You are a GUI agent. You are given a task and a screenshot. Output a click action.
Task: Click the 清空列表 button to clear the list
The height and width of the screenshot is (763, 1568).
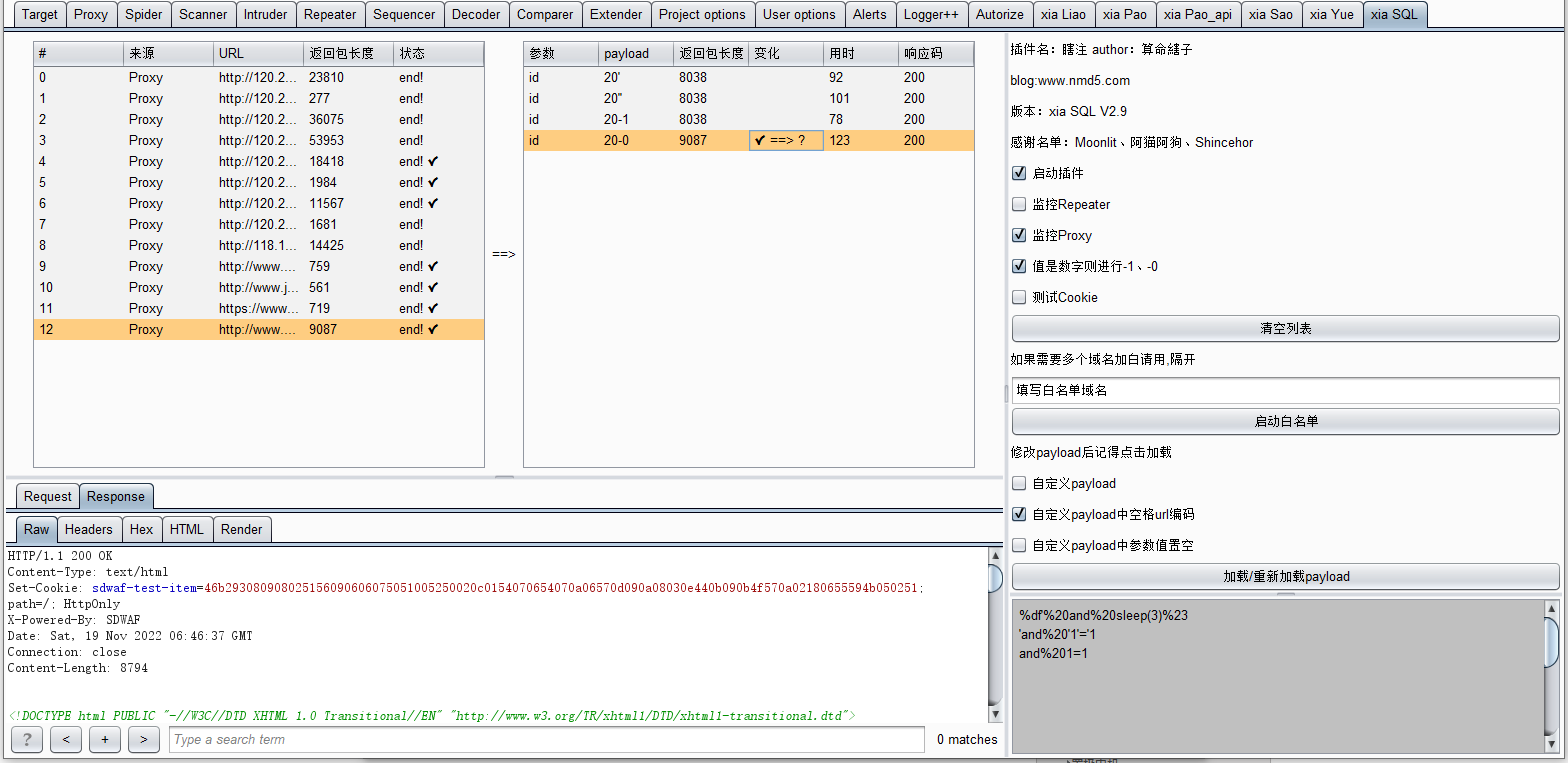click(1284, 328)
